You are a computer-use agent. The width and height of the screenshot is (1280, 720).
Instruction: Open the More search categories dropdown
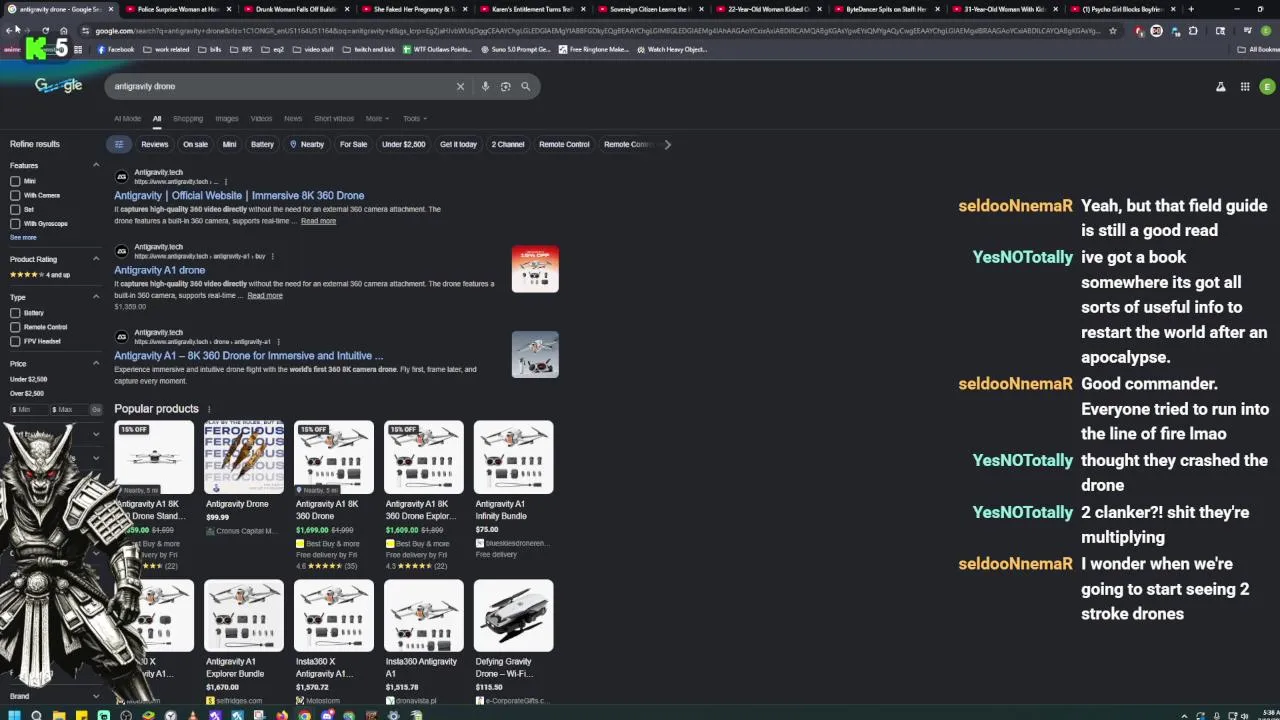pos(377,118)
